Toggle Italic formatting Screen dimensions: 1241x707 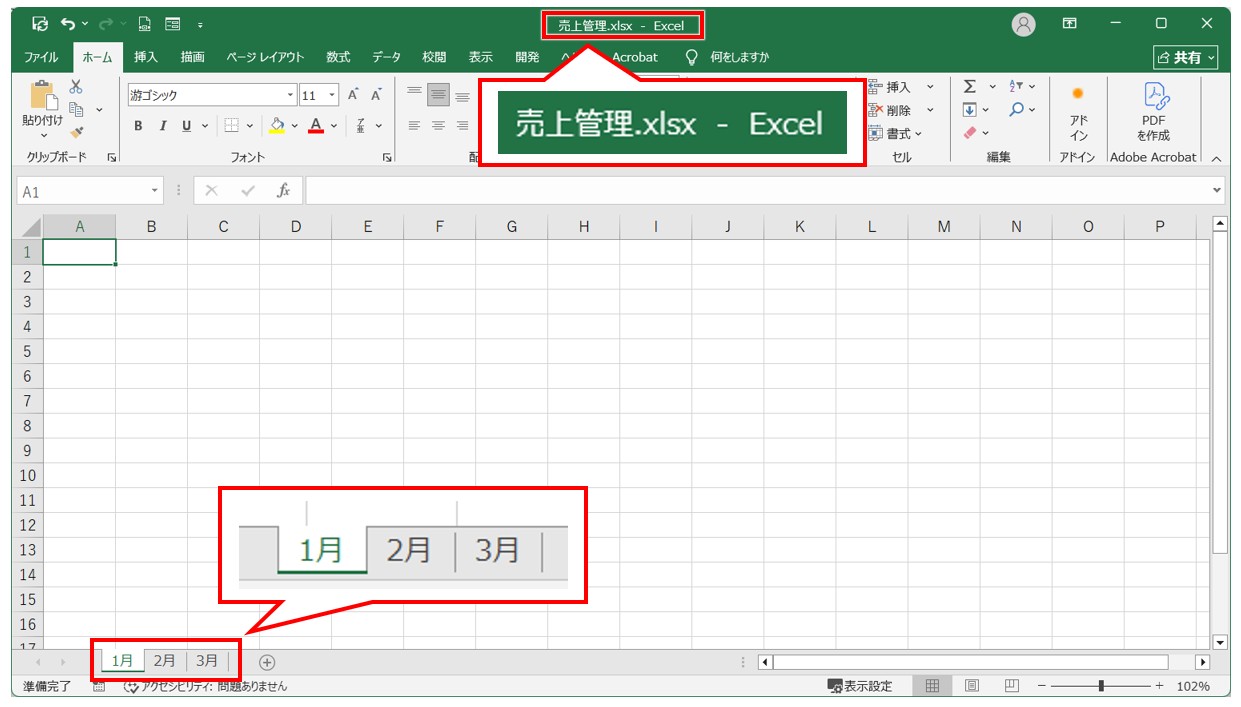162,126
